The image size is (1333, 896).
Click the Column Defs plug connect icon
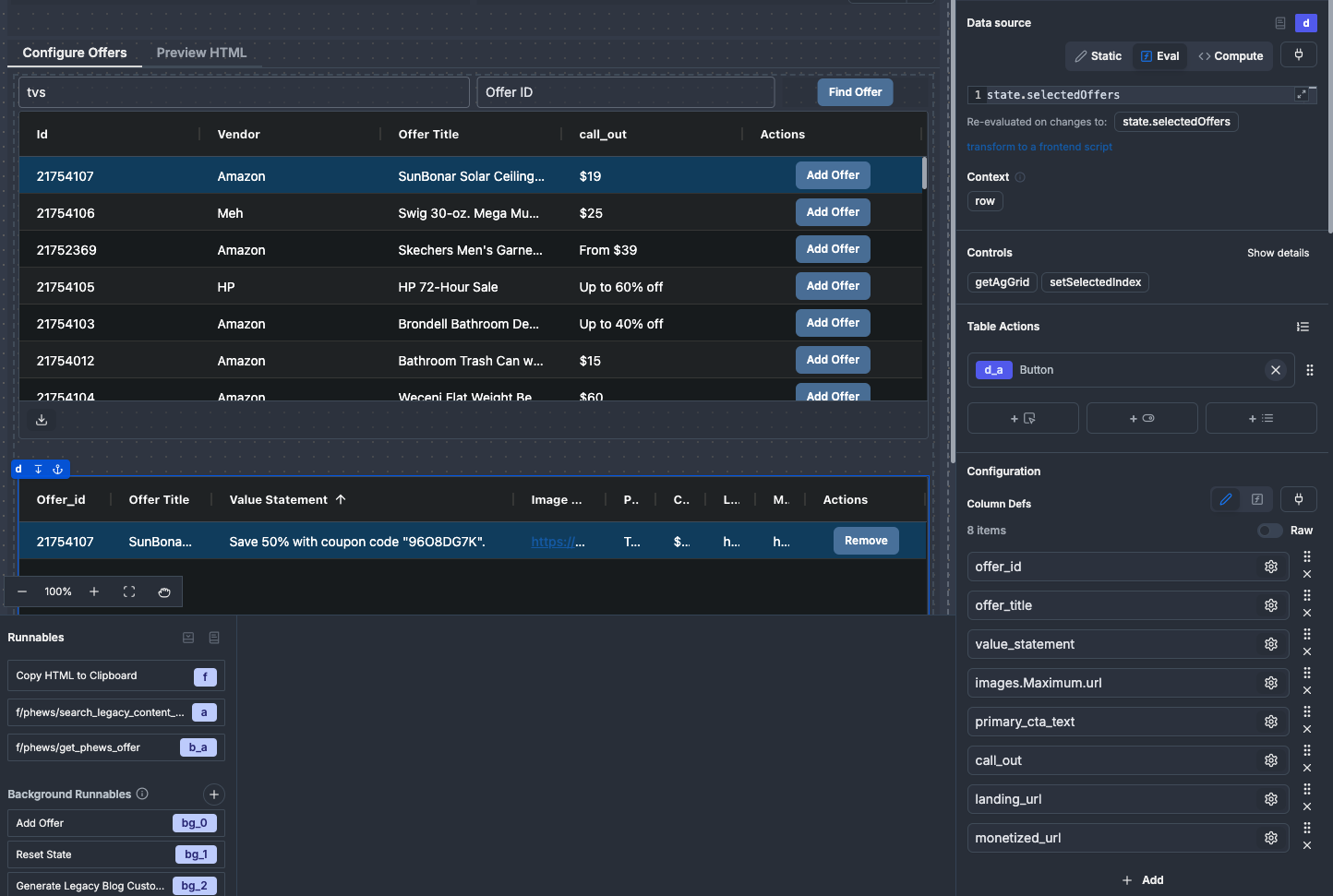tap(1299, 499)
